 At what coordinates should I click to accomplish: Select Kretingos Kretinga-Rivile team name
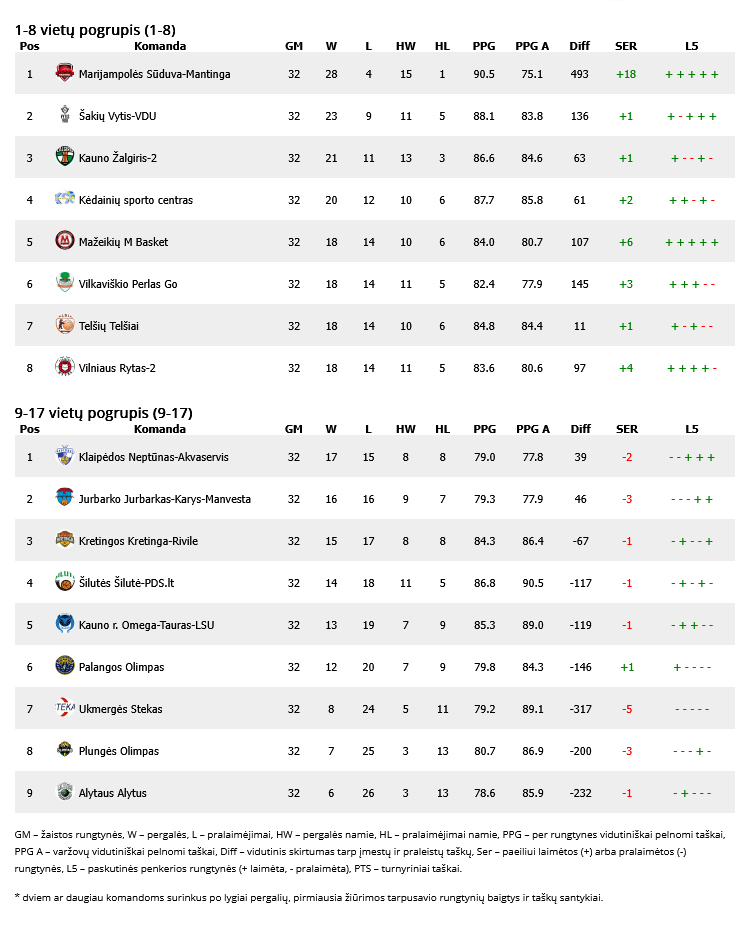click(138, 541)
